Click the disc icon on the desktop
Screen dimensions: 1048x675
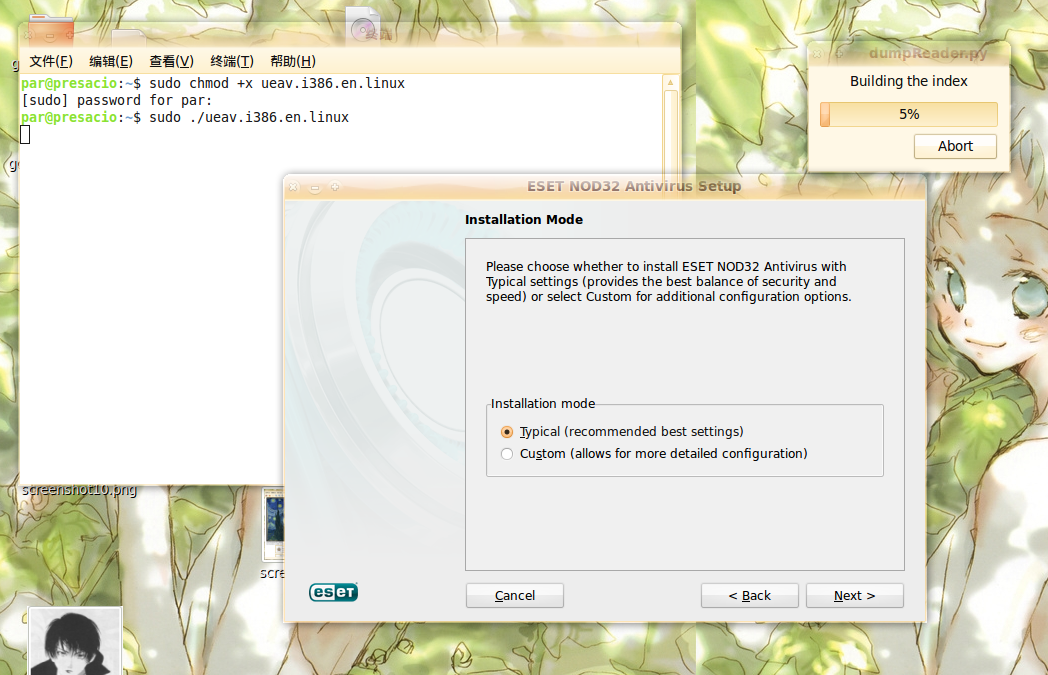pyautogui.click(x=364, y=25)
